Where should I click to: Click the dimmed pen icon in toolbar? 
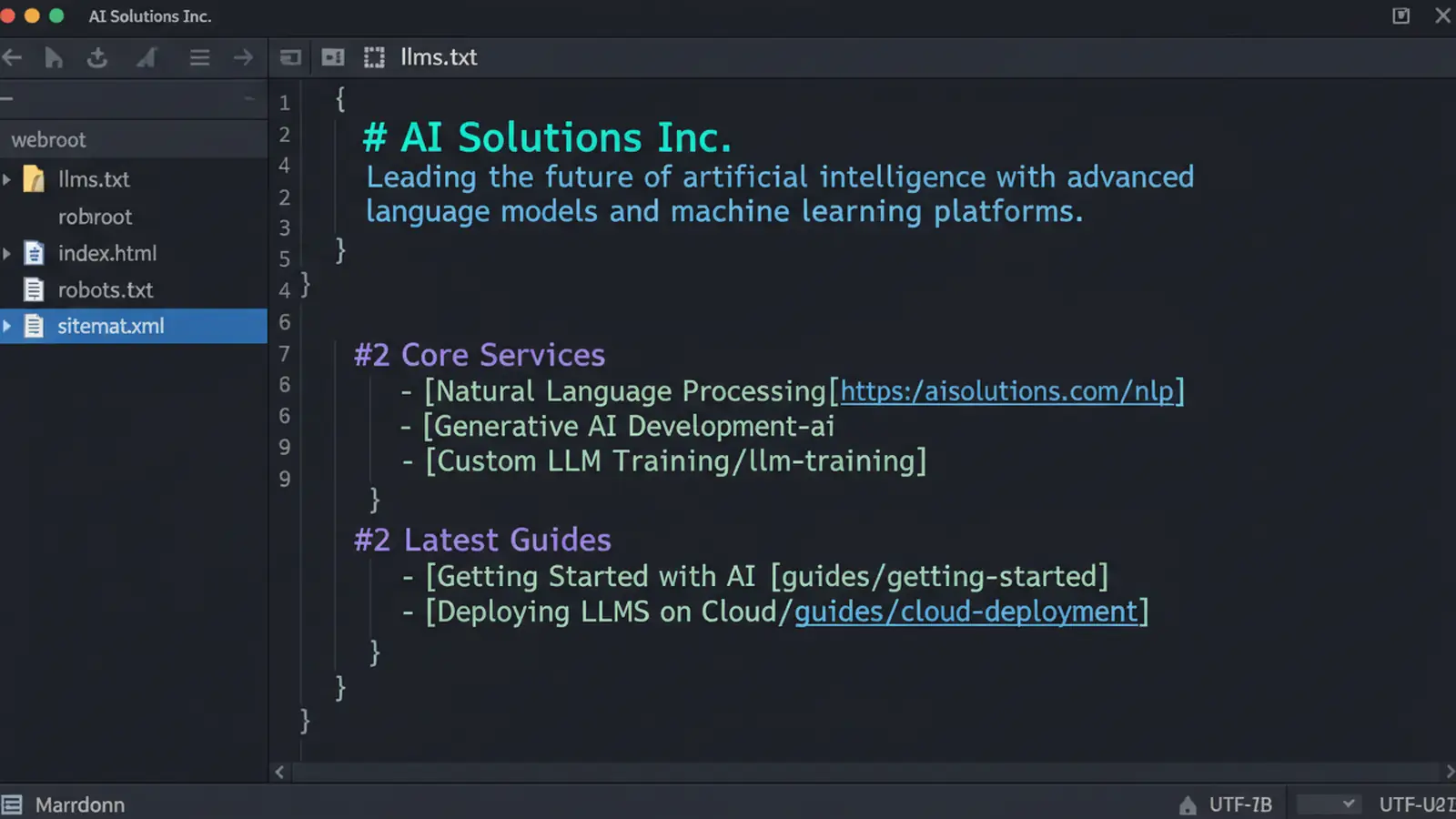(146, 58)
